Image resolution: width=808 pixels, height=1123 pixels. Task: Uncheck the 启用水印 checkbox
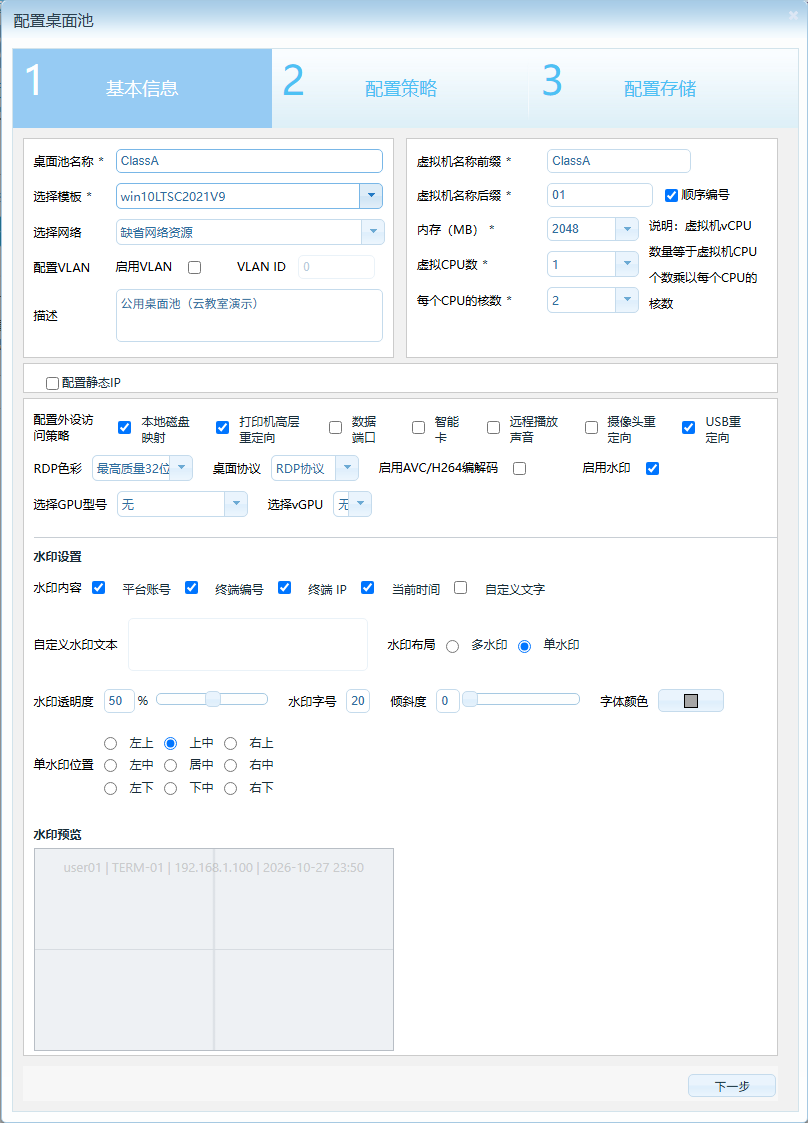tap(653, 468)
